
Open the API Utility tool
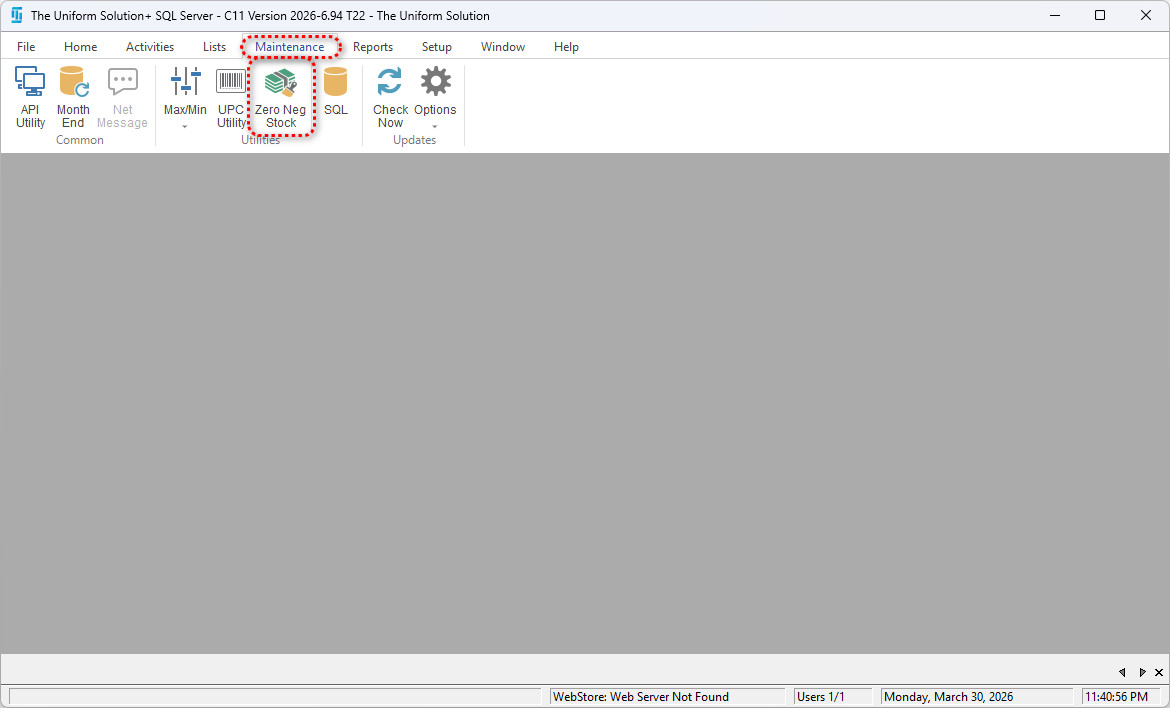pyautogui.click(x=30, y=98)
